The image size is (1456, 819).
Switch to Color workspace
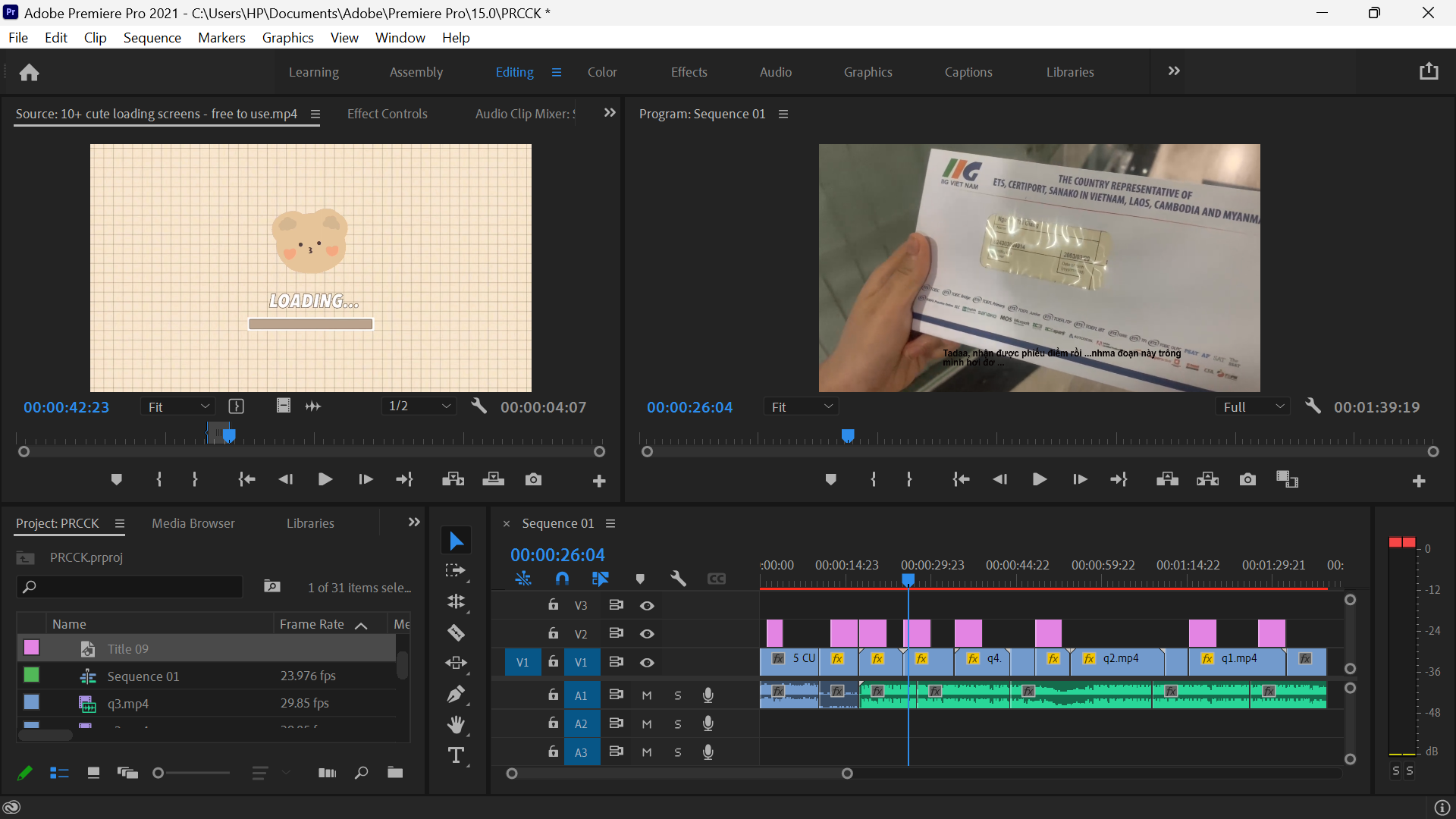602,72
